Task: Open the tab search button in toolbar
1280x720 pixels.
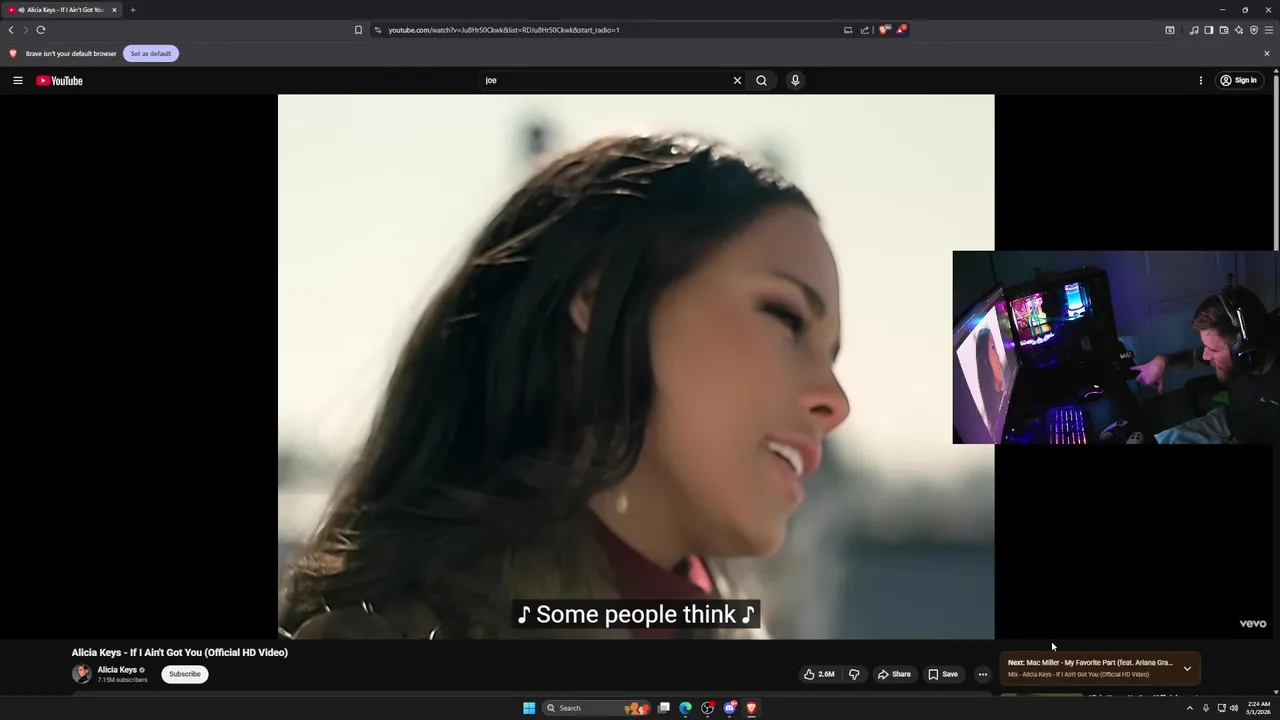Action: [x=1170, y=30]
